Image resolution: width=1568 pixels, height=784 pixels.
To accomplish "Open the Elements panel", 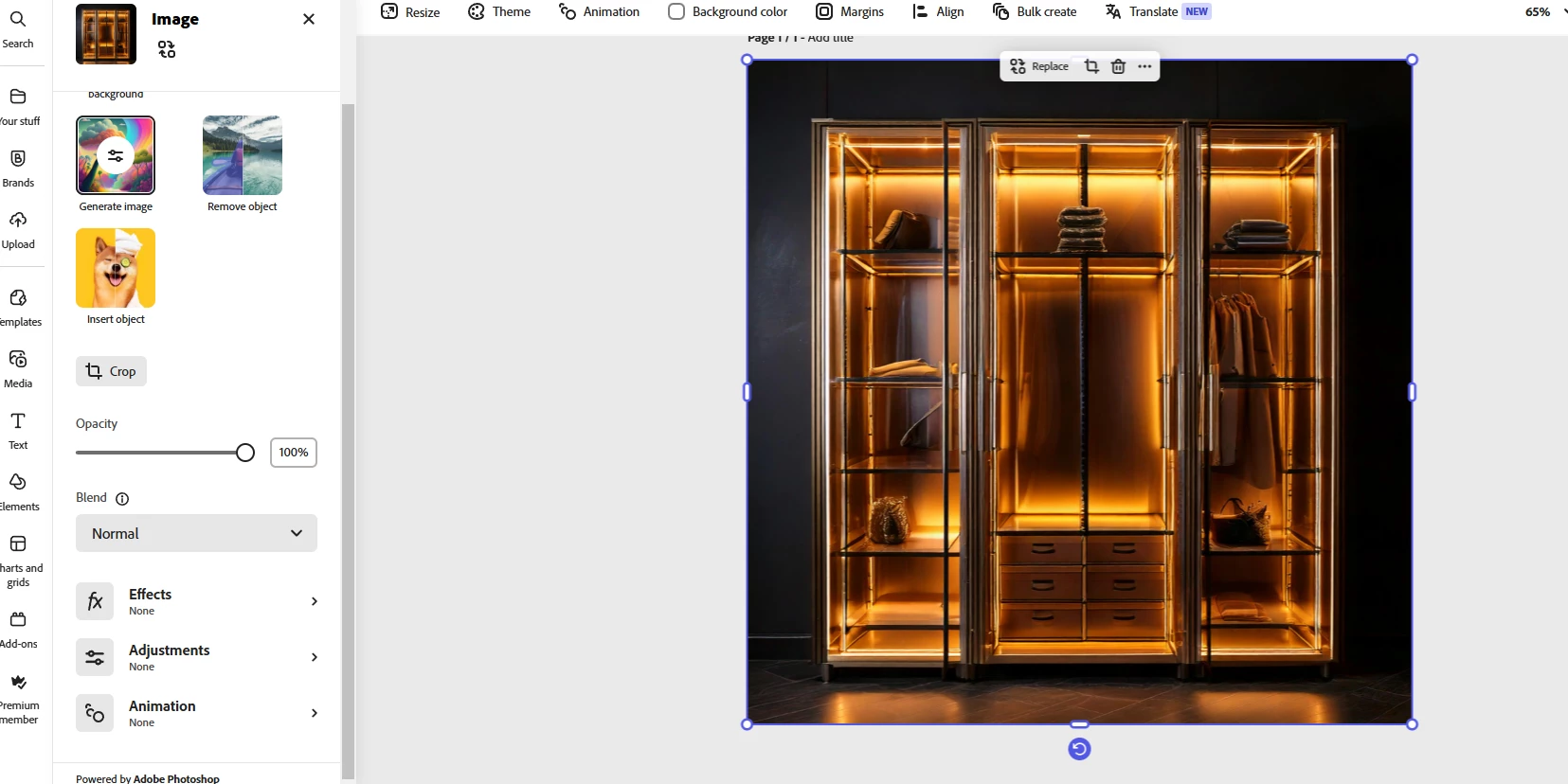I will [18, 492].
